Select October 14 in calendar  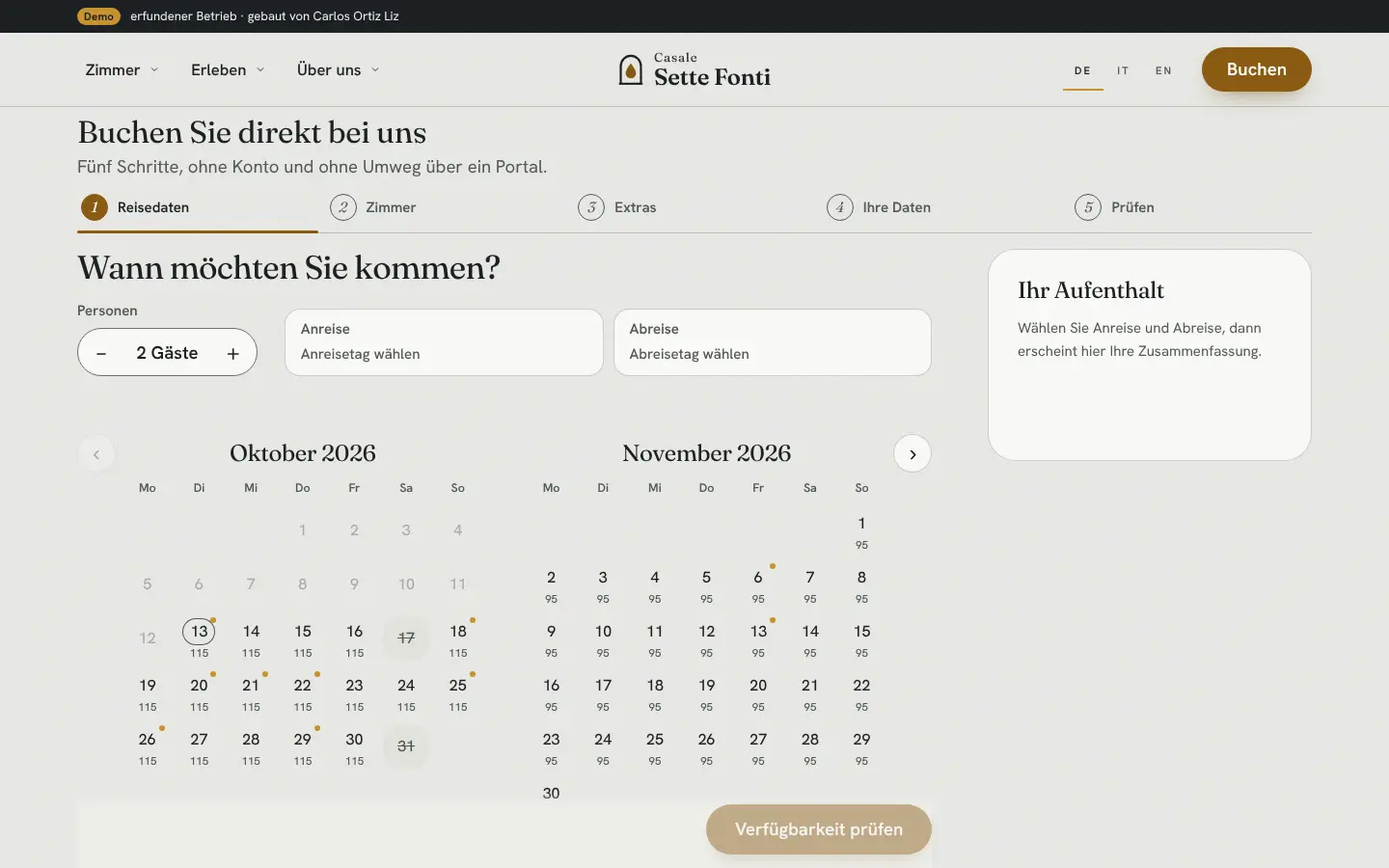point(251,638)
